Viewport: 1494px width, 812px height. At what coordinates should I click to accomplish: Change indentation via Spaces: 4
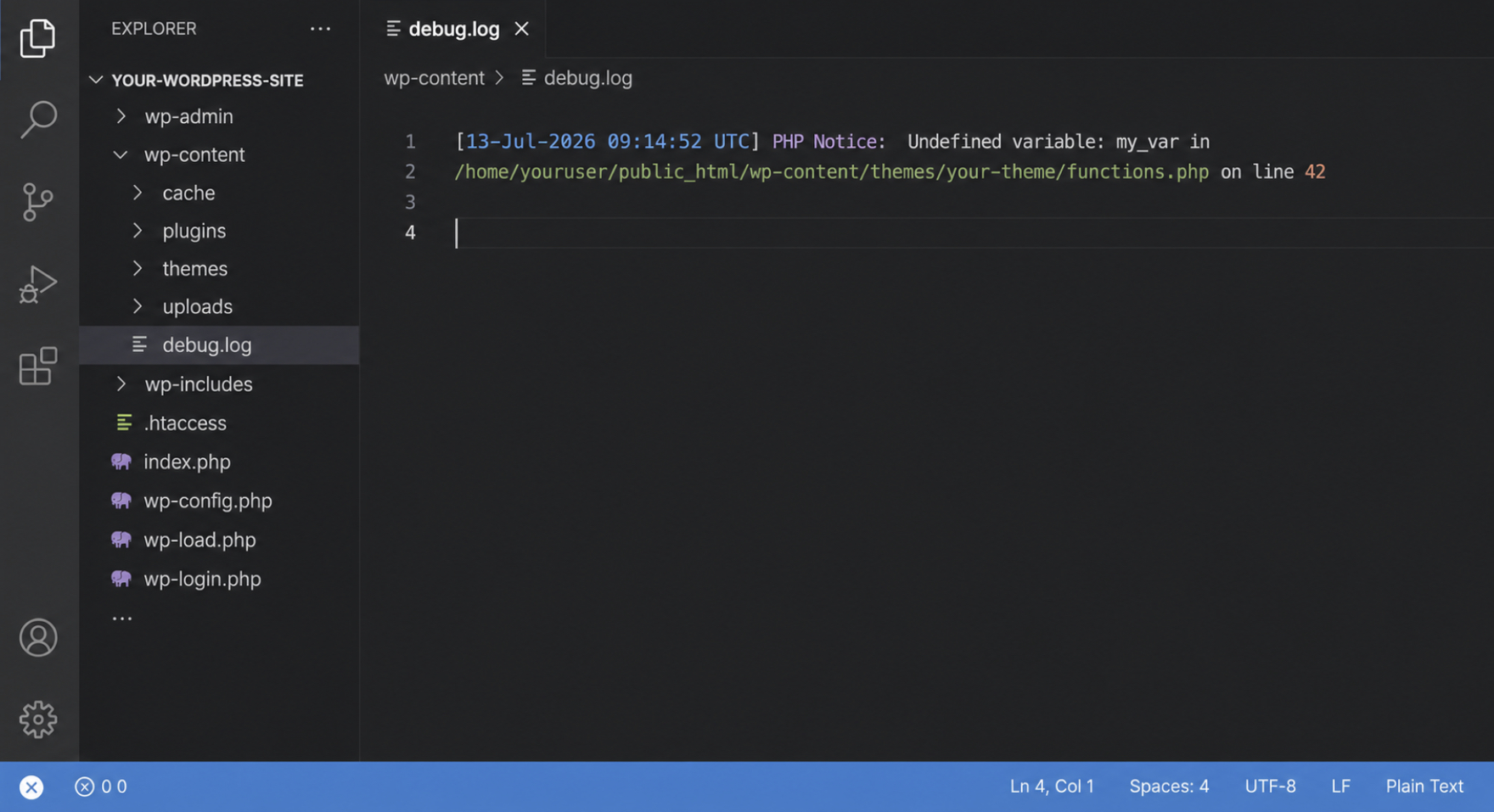[1169, 787]
